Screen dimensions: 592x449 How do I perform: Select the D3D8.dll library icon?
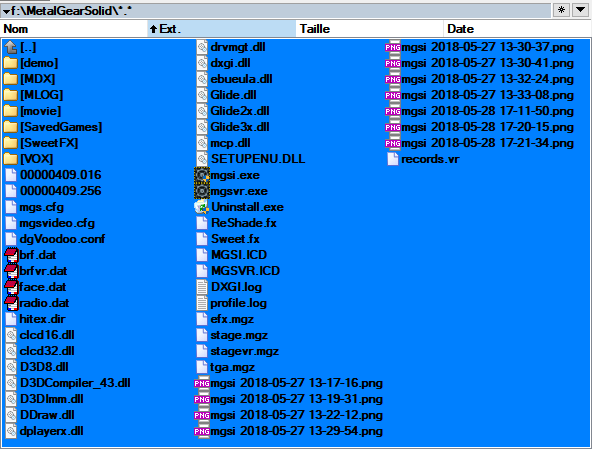(11, 367)
